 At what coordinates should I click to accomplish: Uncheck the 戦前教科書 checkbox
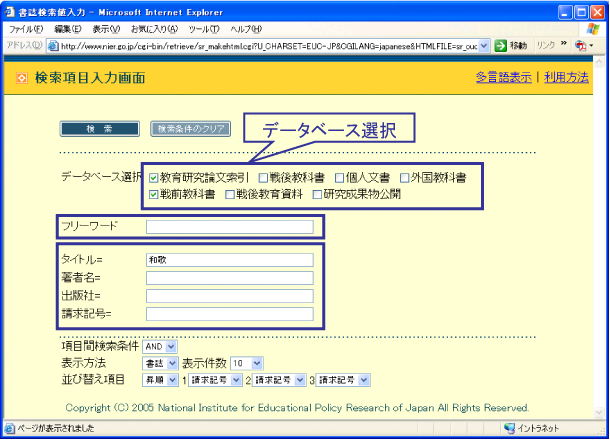[x=154, y=194]
